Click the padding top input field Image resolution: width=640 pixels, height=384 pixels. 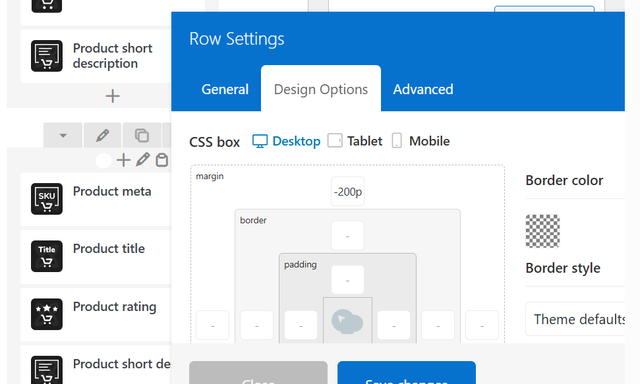(x=348, y=280)
